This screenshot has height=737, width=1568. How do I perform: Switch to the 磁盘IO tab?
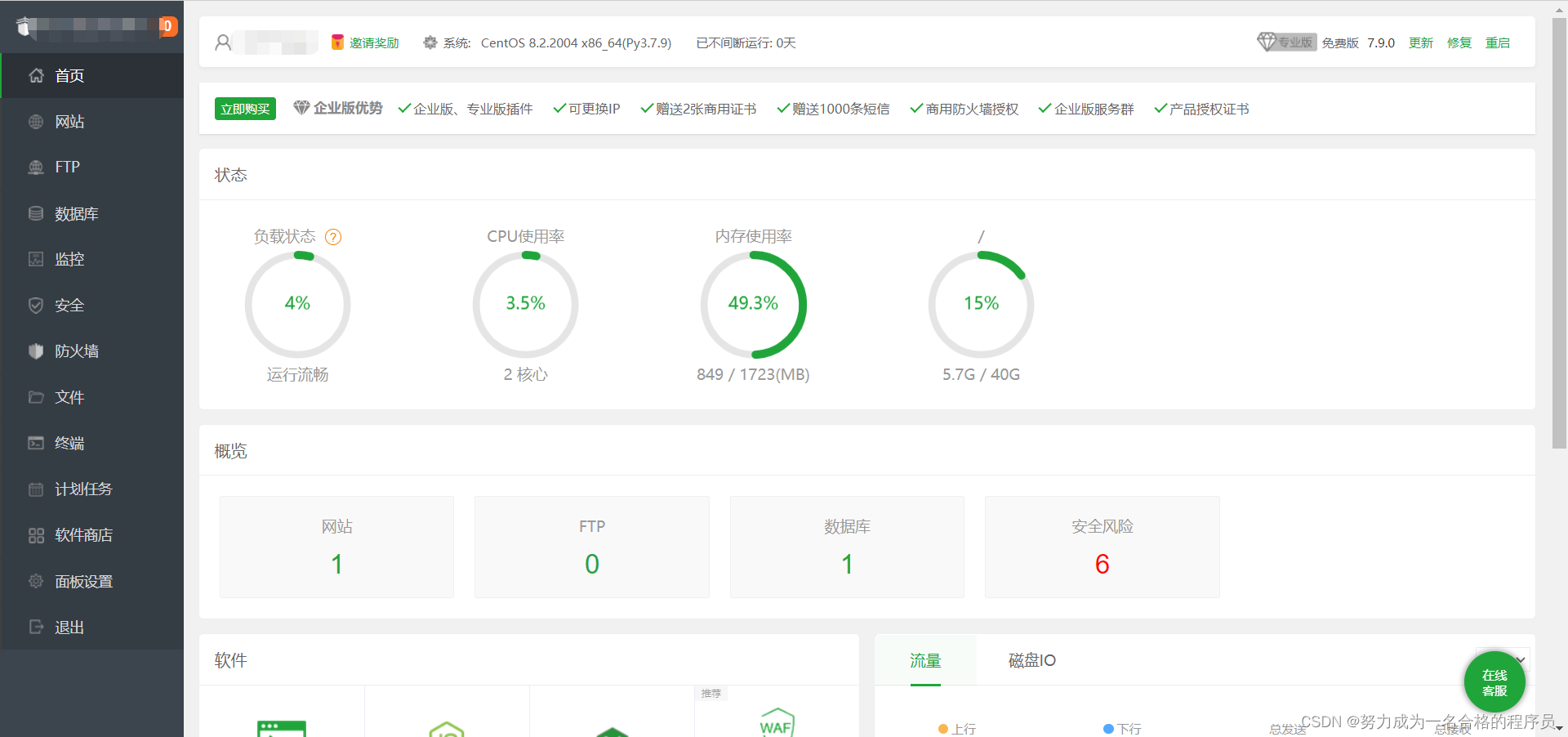(1032, 660)
